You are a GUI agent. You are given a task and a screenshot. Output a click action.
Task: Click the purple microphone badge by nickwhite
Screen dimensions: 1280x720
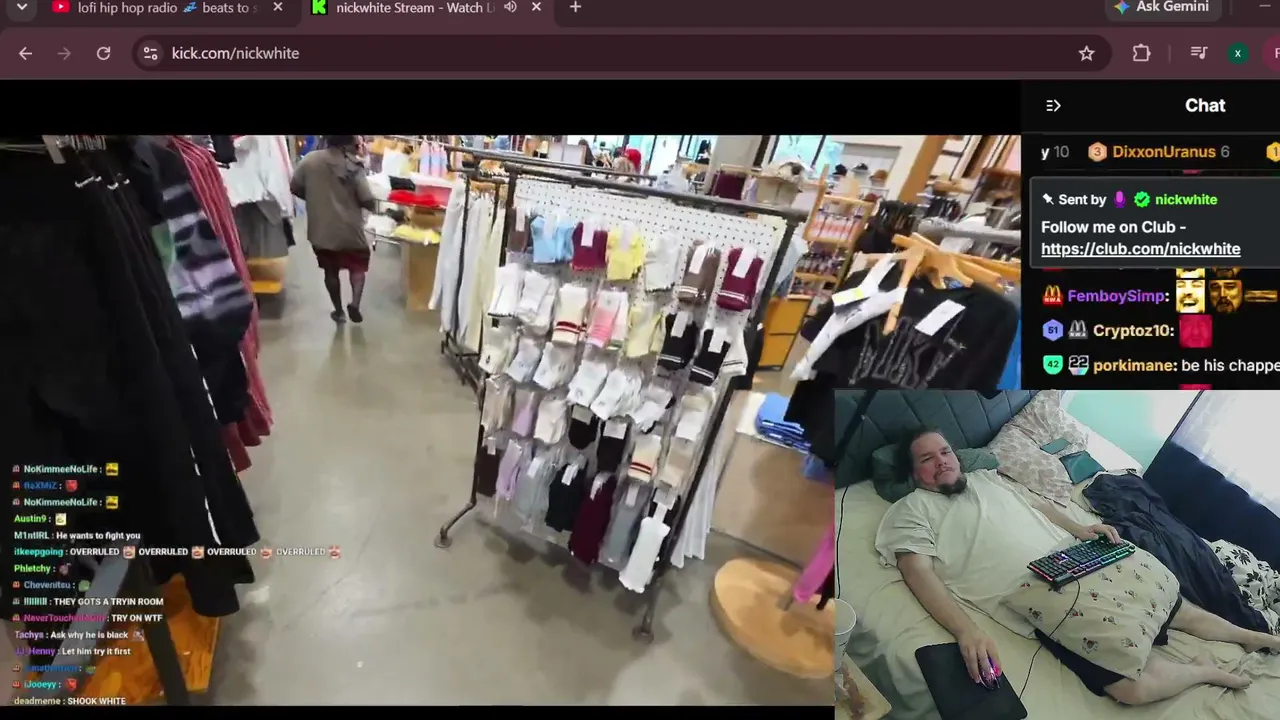(1120, 199)
